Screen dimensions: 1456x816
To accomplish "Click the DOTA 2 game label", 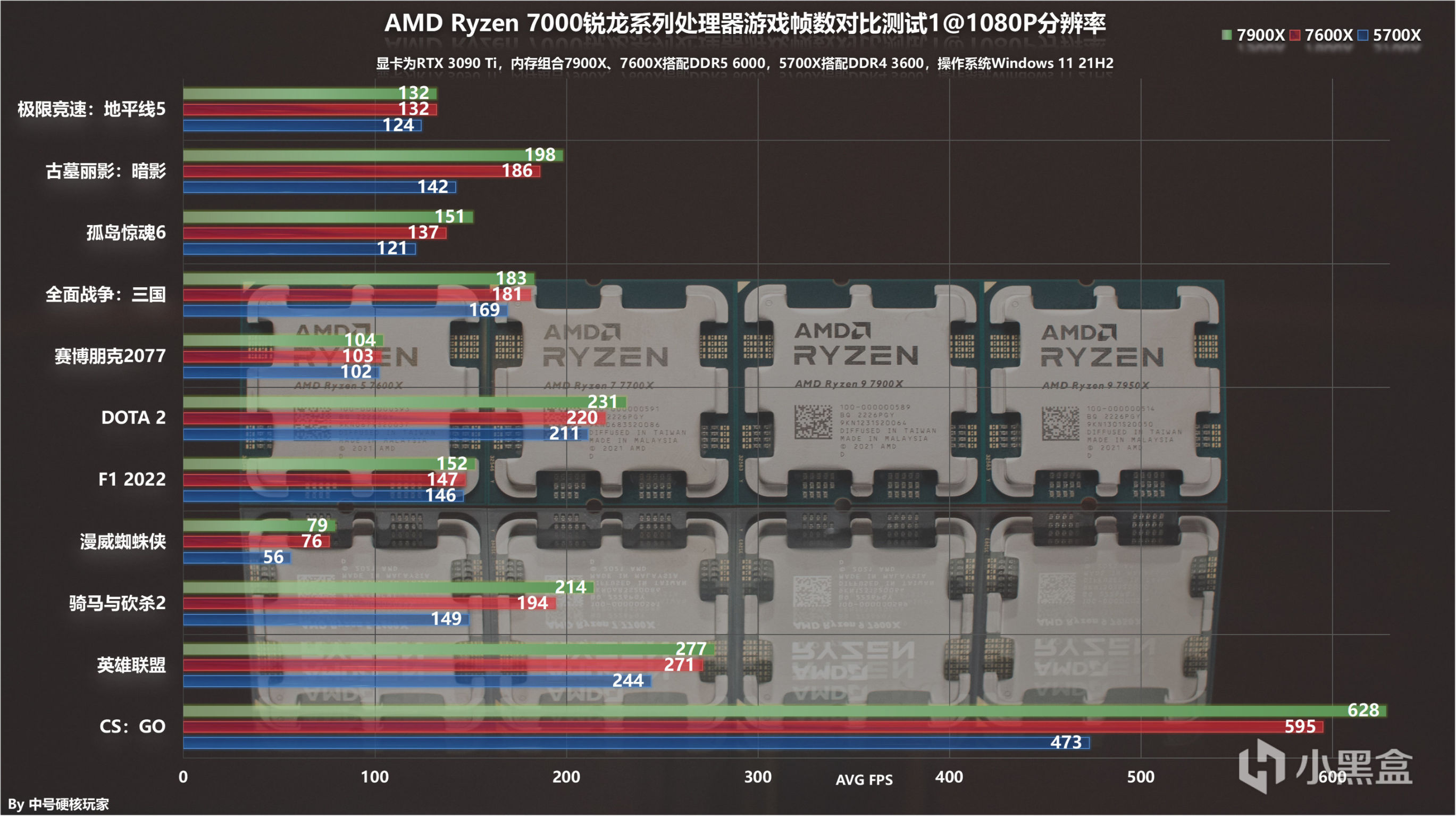I will point(133,418).
